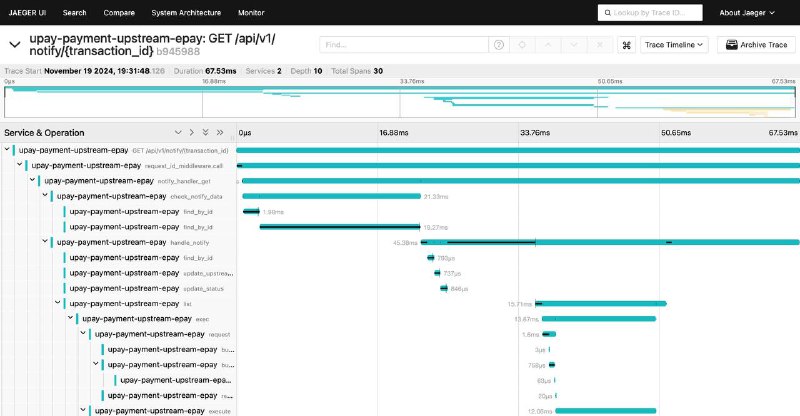Collapse one level in Service & Operation
Image resolution: width=800 pixels, height=416 pixels.
(178, 133)
